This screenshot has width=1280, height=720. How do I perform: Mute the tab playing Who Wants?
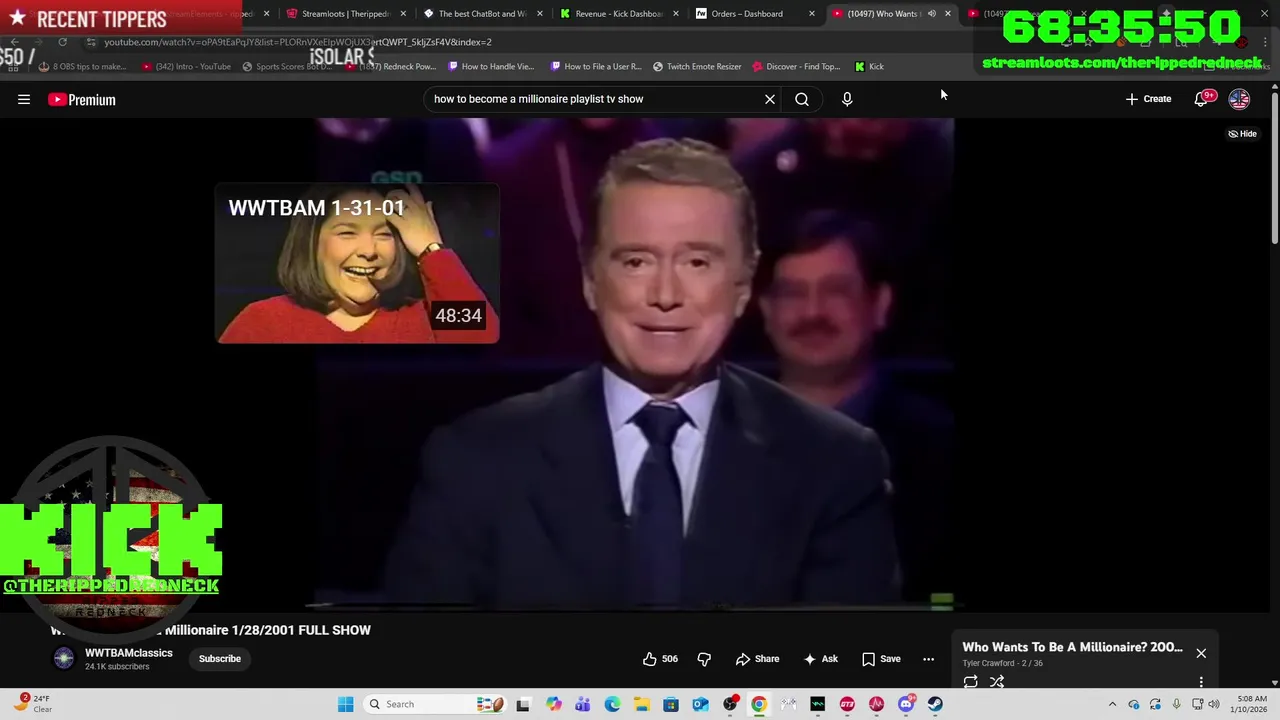(931, 14)
